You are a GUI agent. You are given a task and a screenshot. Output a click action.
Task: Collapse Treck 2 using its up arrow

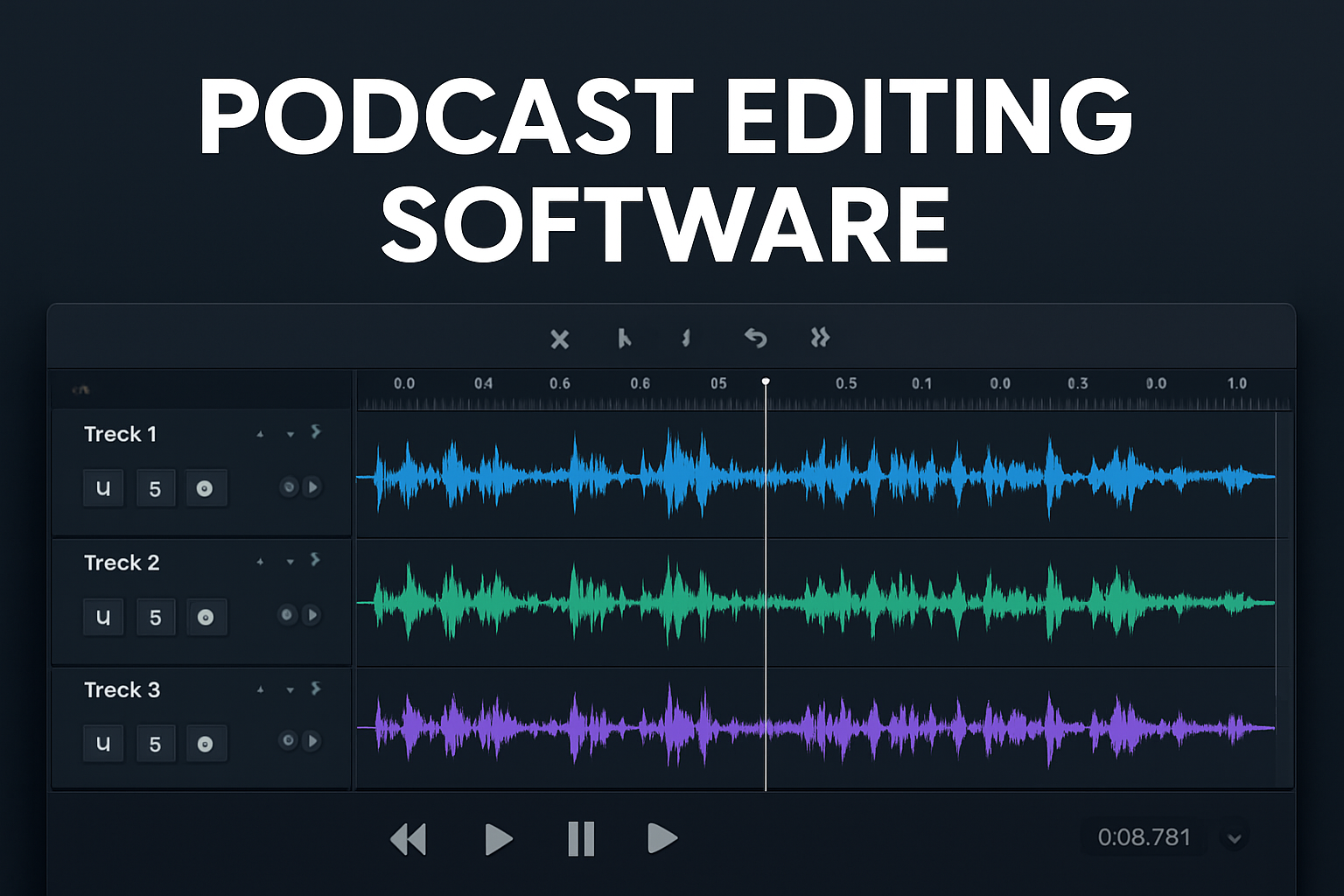pyautogui.click(x=261, y=561)
